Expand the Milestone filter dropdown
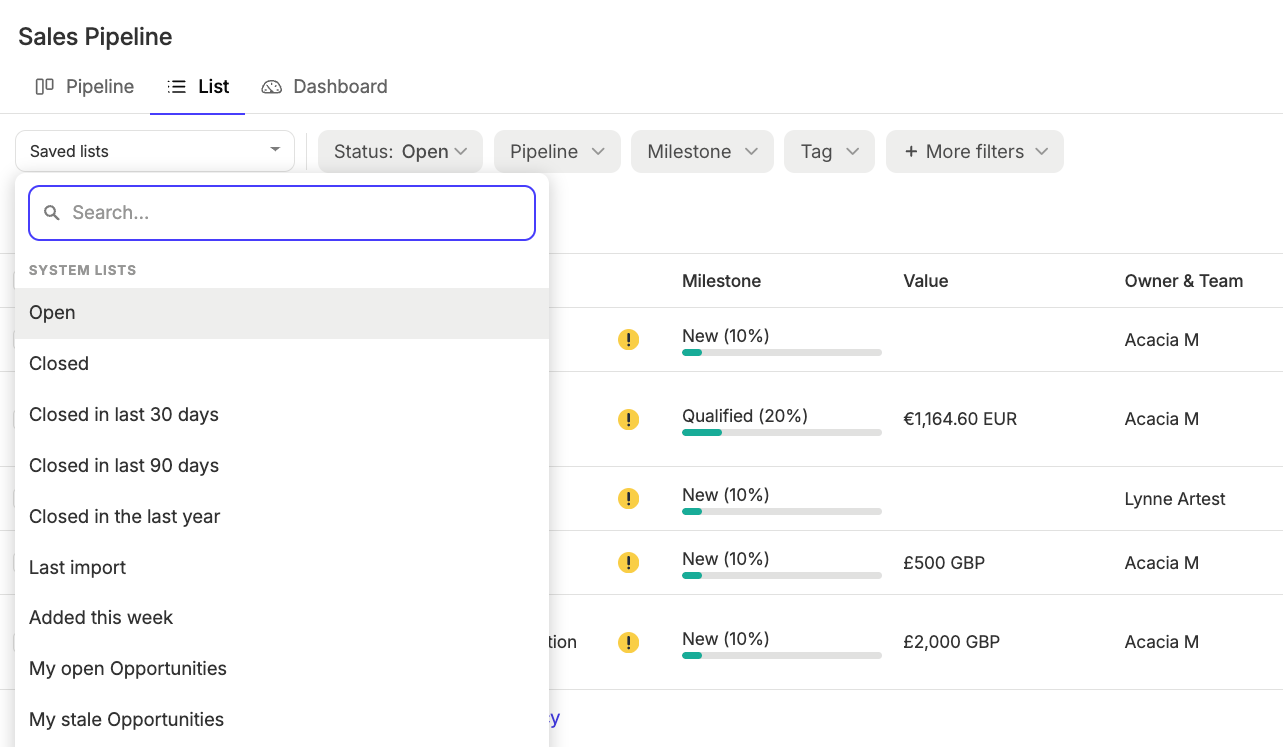 [702, 151]
